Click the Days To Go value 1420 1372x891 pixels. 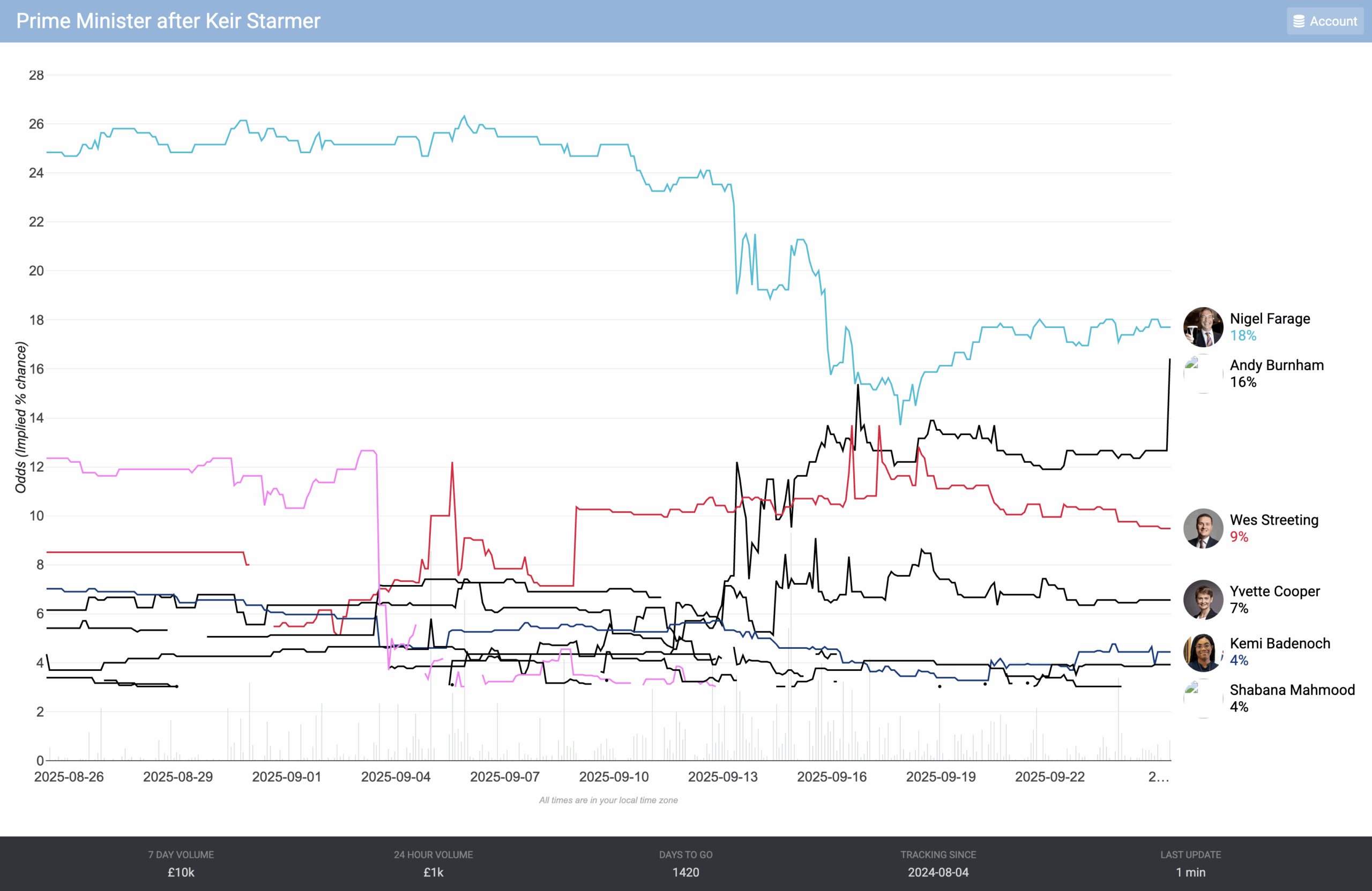click(685, 872)
